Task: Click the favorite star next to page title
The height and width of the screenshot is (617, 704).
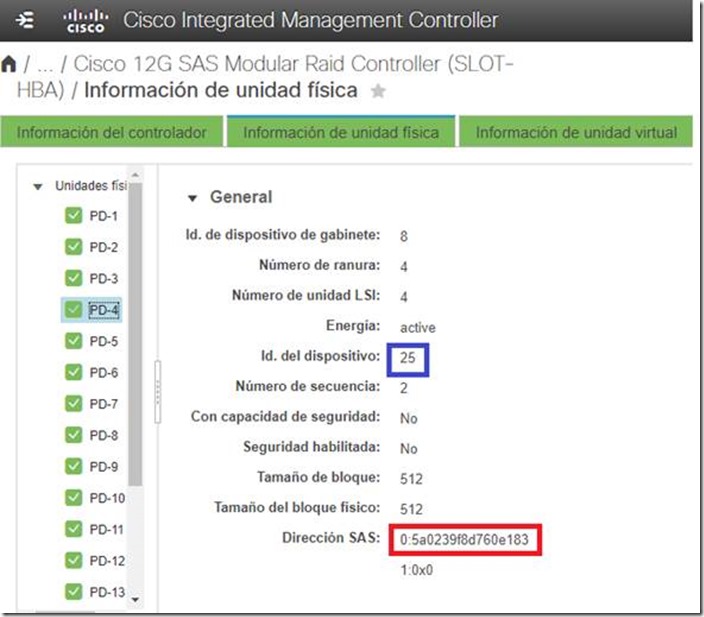Action: pos(378,91)
